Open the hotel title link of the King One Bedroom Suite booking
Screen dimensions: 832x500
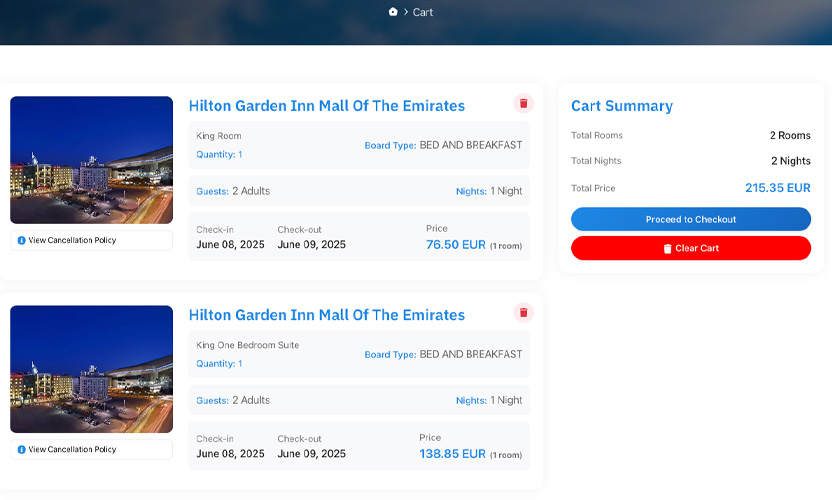326,315
